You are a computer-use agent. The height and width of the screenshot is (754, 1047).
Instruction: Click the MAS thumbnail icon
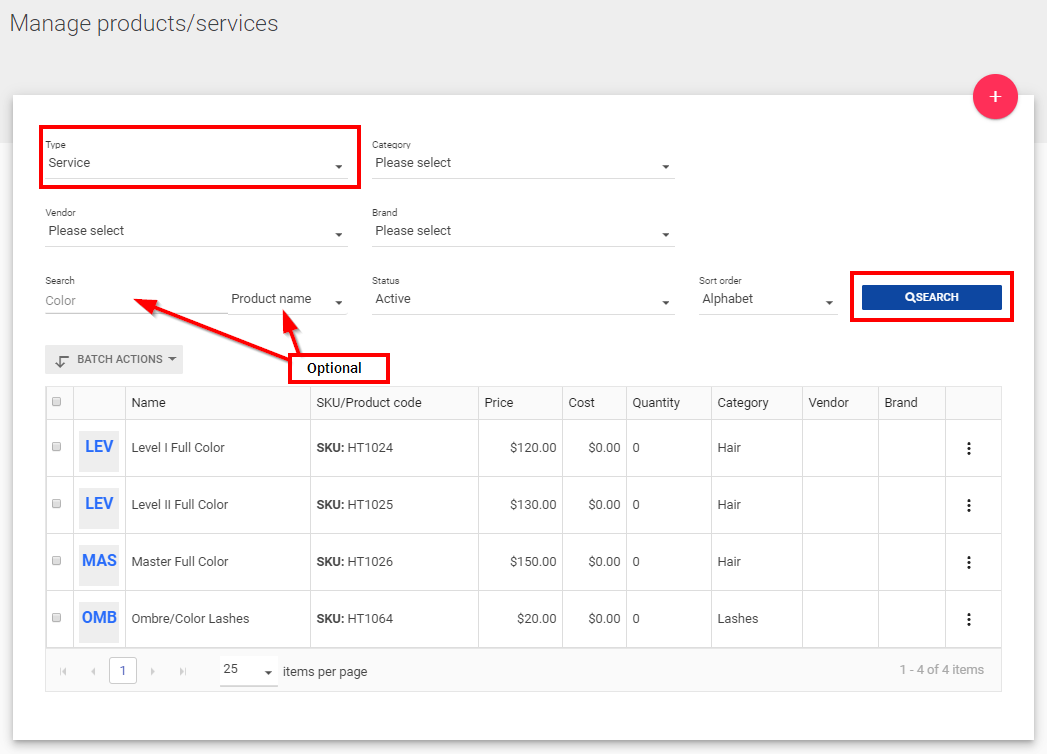click(x=99, y=562)
